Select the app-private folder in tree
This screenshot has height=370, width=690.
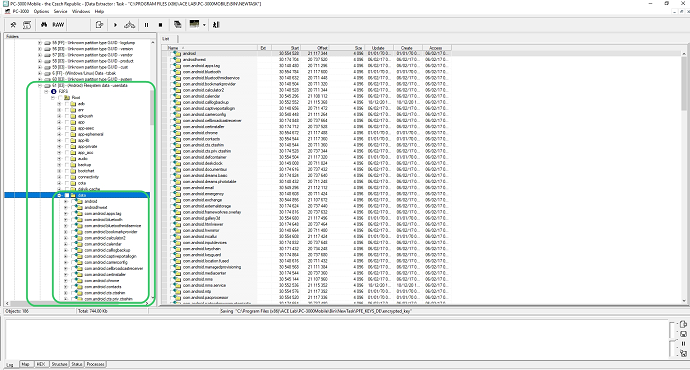88,147
